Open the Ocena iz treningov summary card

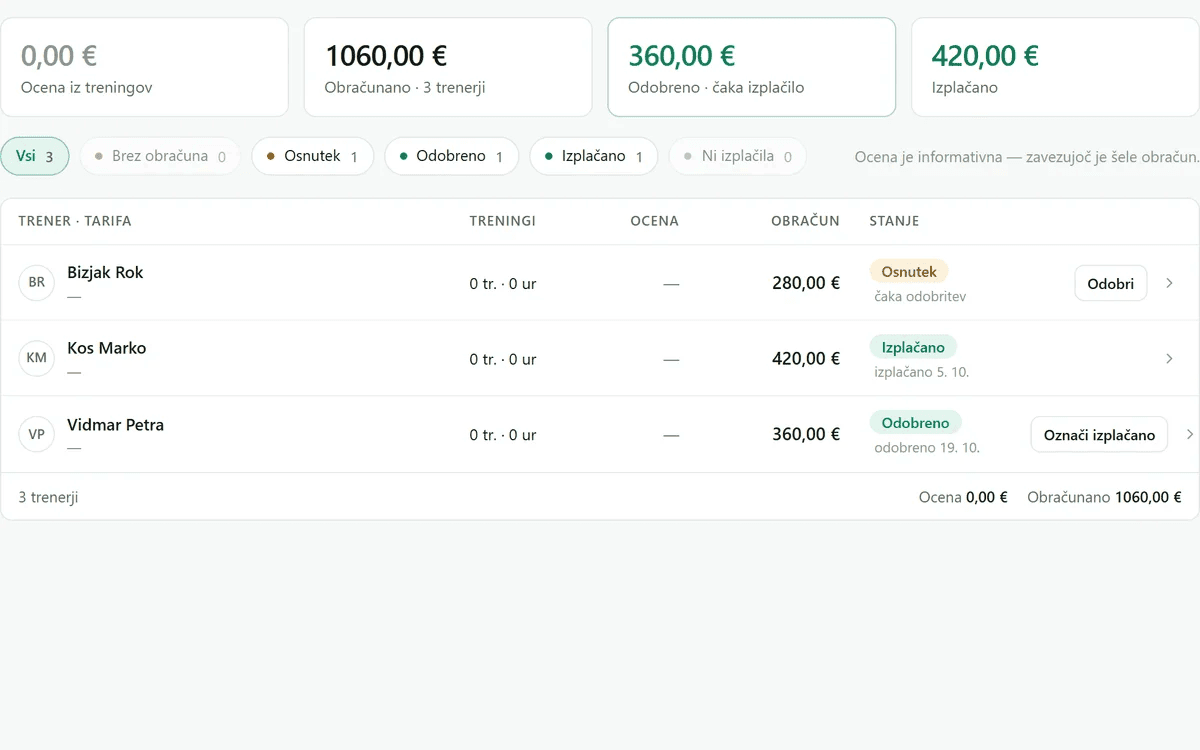145,67
